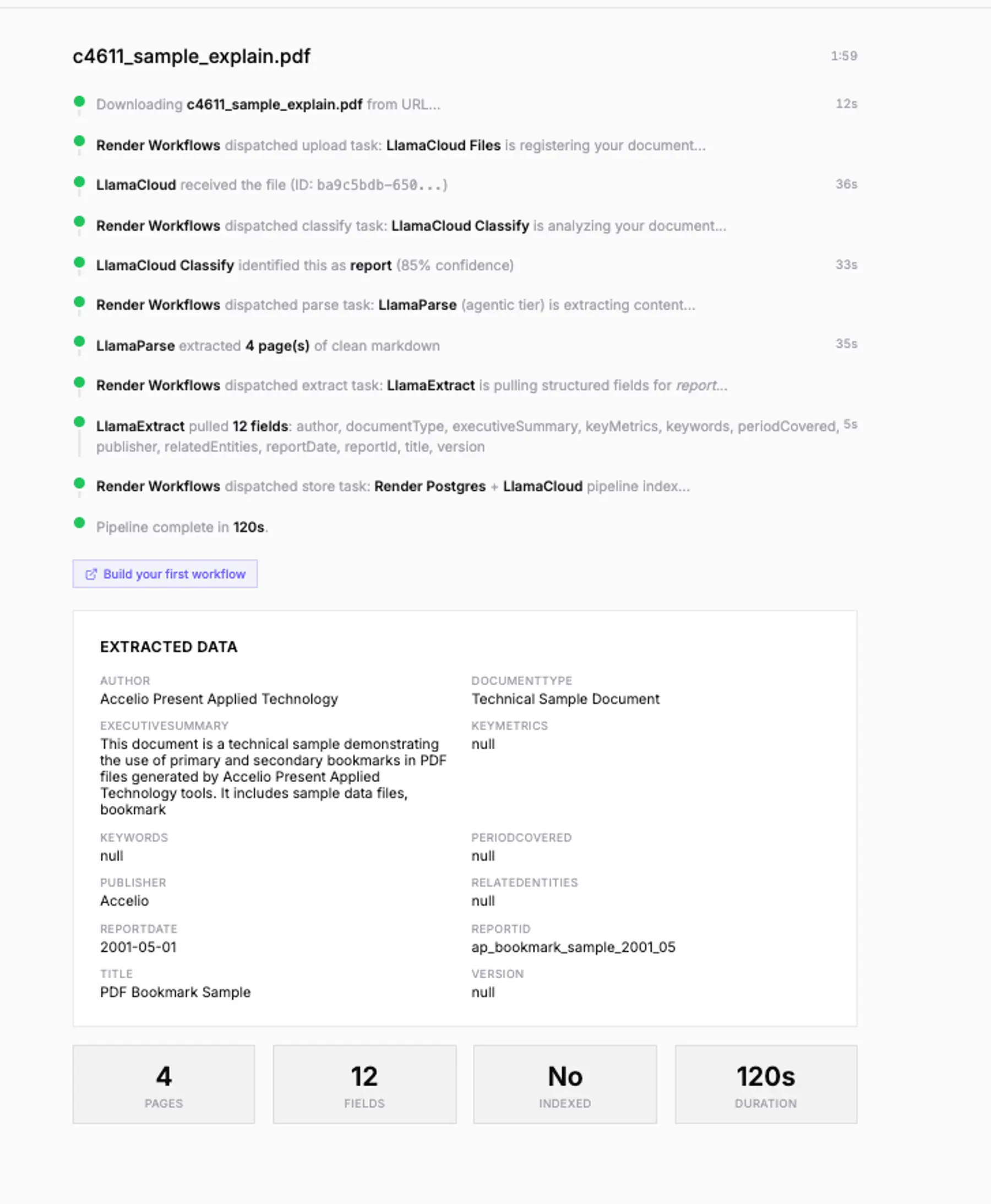The image size is (991, 1204).
Task: Click the REPORTID value ap_bookmark_sample_2001_05
Action: coord(573,947)
